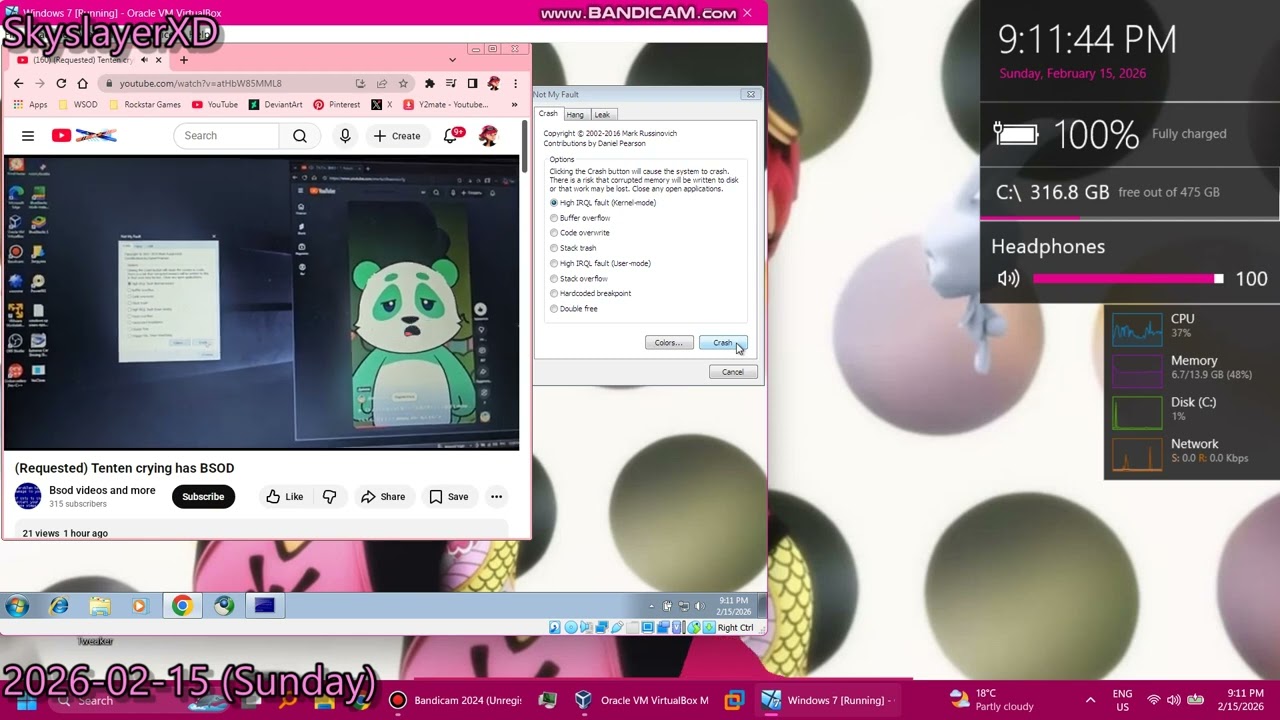
Task: Reload the YouTube page
Action: tap(61, 83)
